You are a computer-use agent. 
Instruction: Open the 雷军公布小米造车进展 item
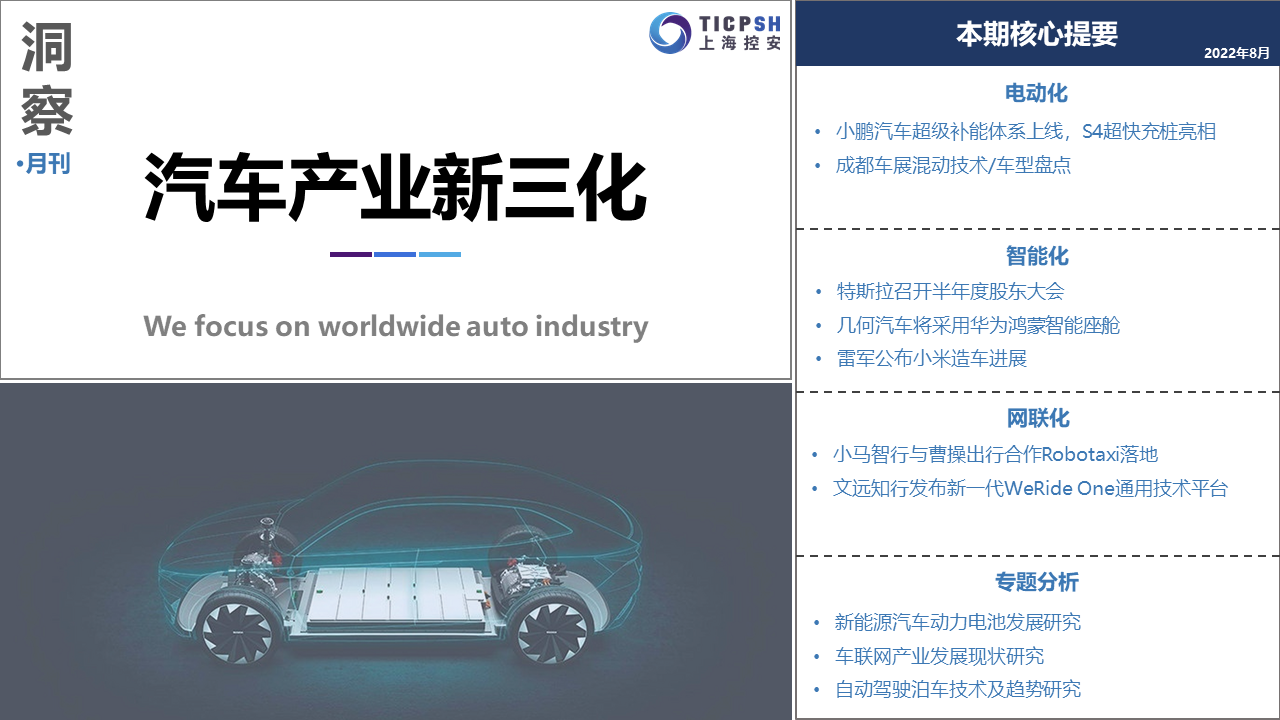pos(932,358)
